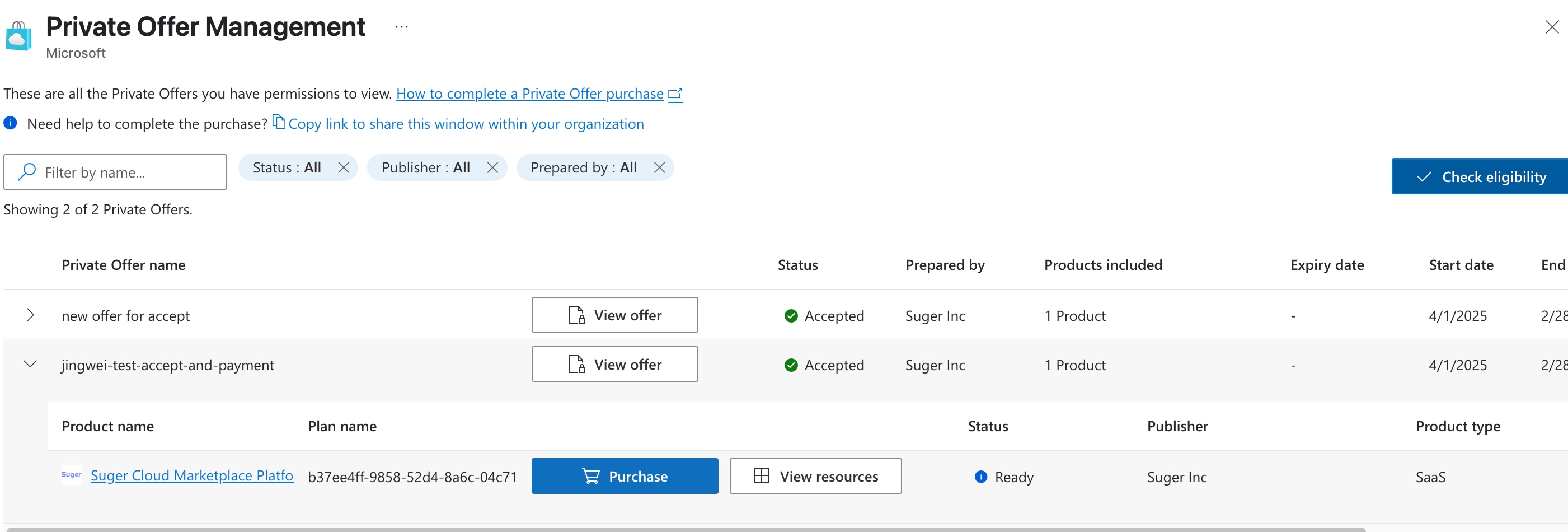Image resolution: width=1568 pixels, height=532 pixels.
Task: Click the 'Plan name' sub-table header
Action: pos(342,427)
